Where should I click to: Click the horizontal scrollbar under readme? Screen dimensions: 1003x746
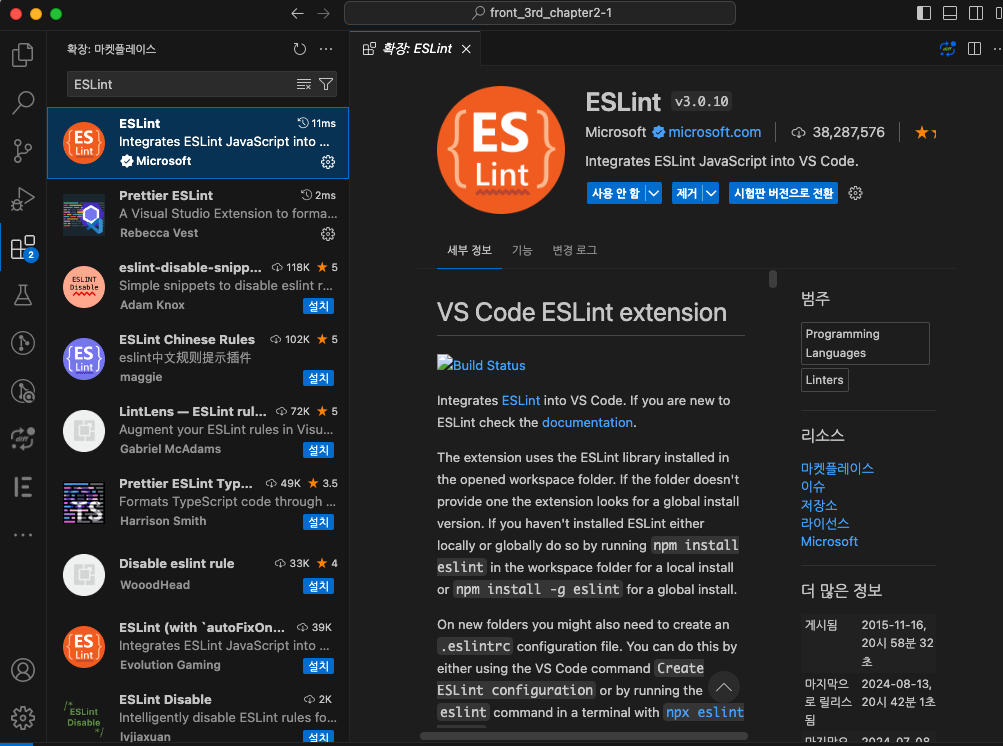coord(583,736)
